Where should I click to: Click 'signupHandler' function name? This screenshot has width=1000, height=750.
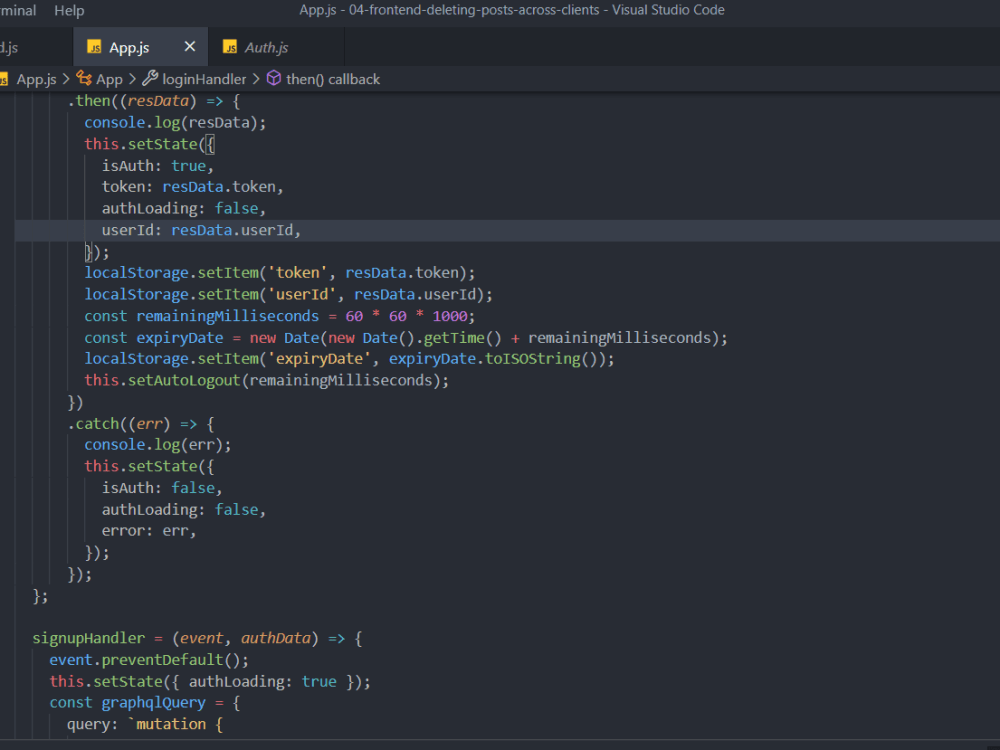coord(89,638)
